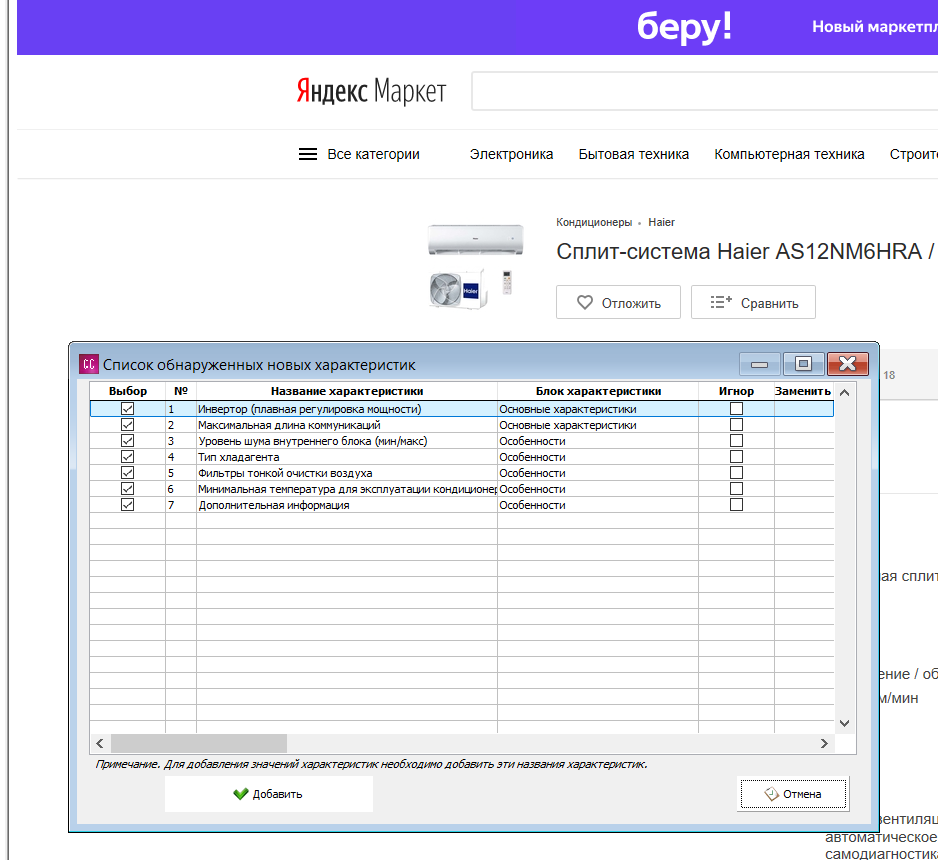This screenshot has width=938, height=860.
Task: Uncheck Выбор for Инвертор row
Action: [127, 408]
